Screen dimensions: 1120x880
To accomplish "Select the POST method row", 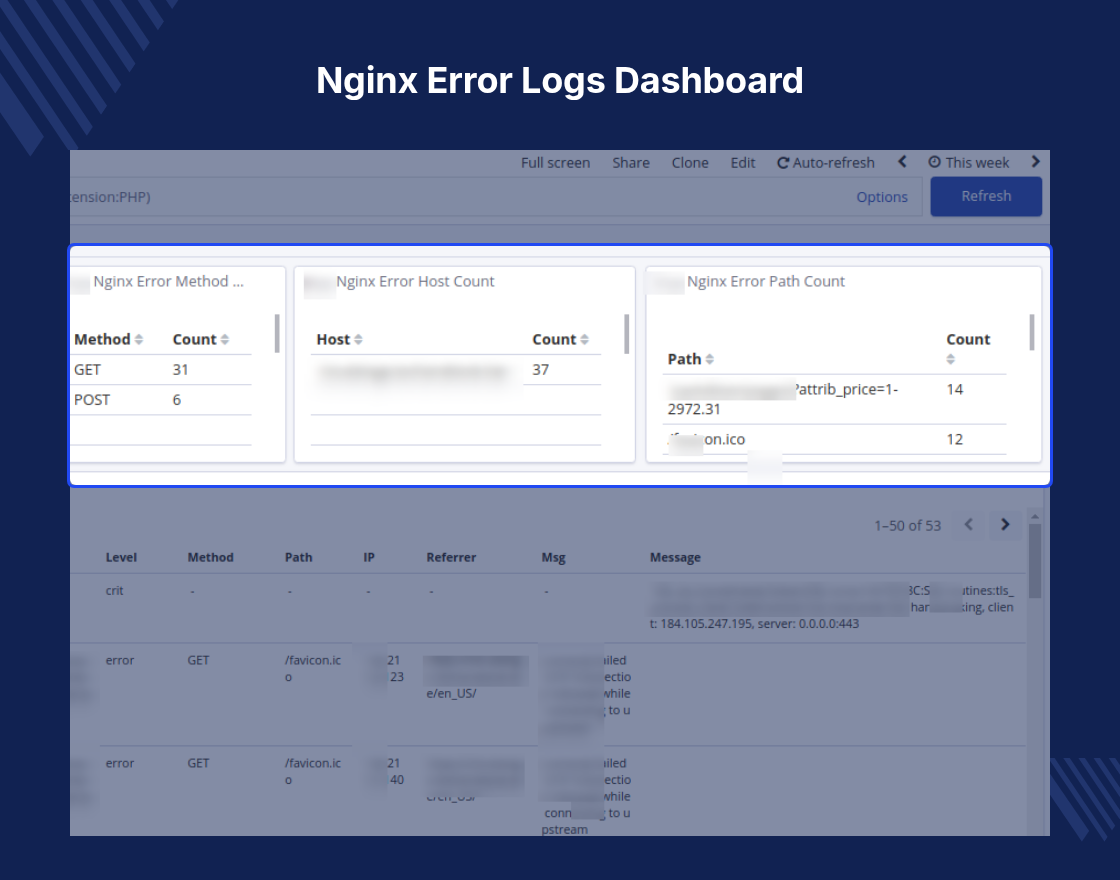I will (x=163, y=400).
